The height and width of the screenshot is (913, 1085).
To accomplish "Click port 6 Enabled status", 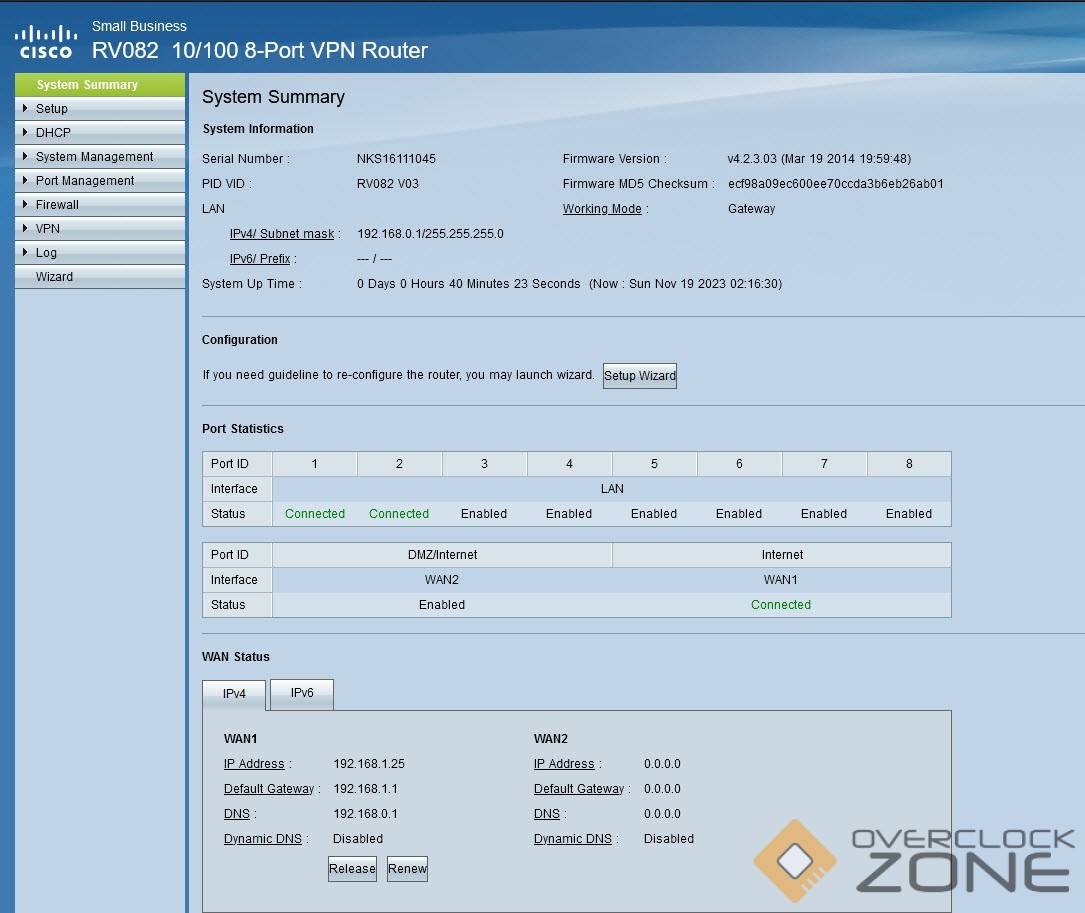I will click(x=739, y=514).
